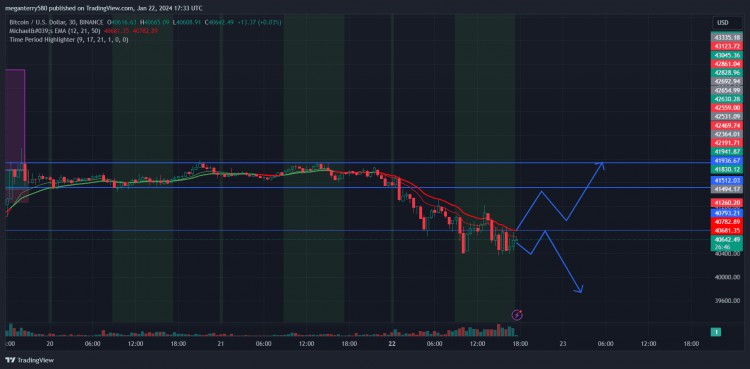Click the 42531.09 price label
The height and width of the screenshot is (369, 750).
pos(726,116)
